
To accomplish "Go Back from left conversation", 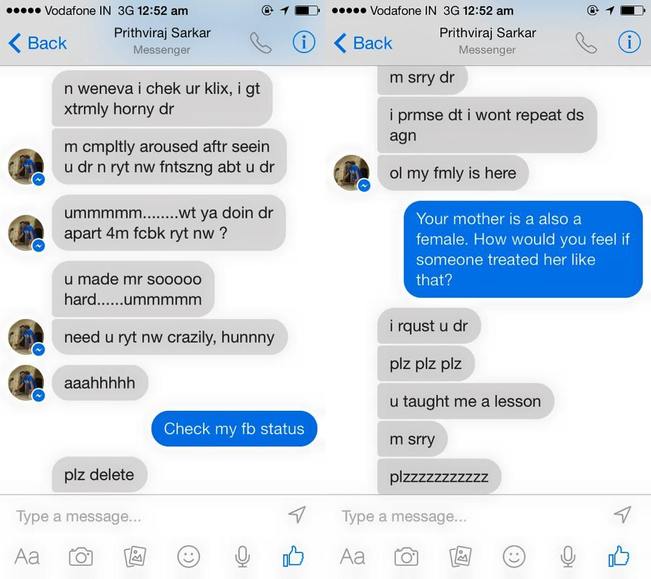I will (37, 43).
